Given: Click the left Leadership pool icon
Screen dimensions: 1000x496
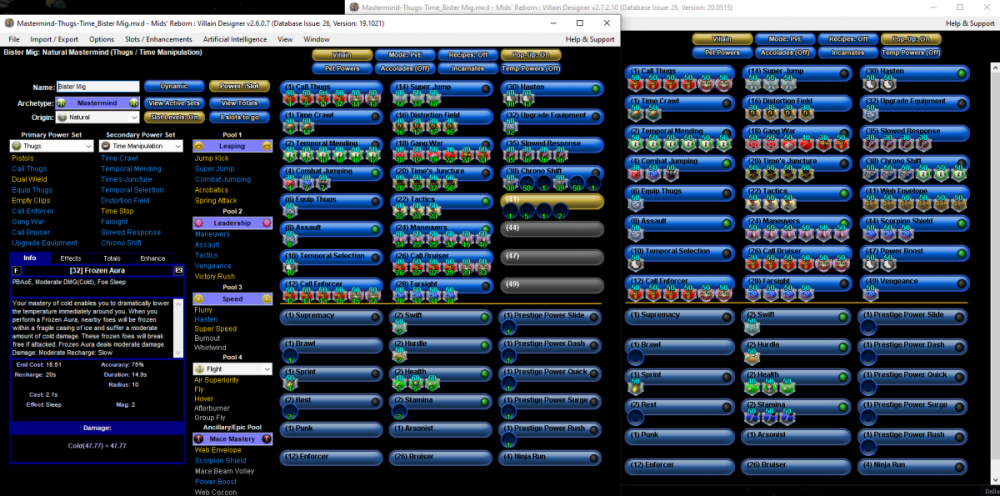Looking at the screenshot, I should coord(198,223).
